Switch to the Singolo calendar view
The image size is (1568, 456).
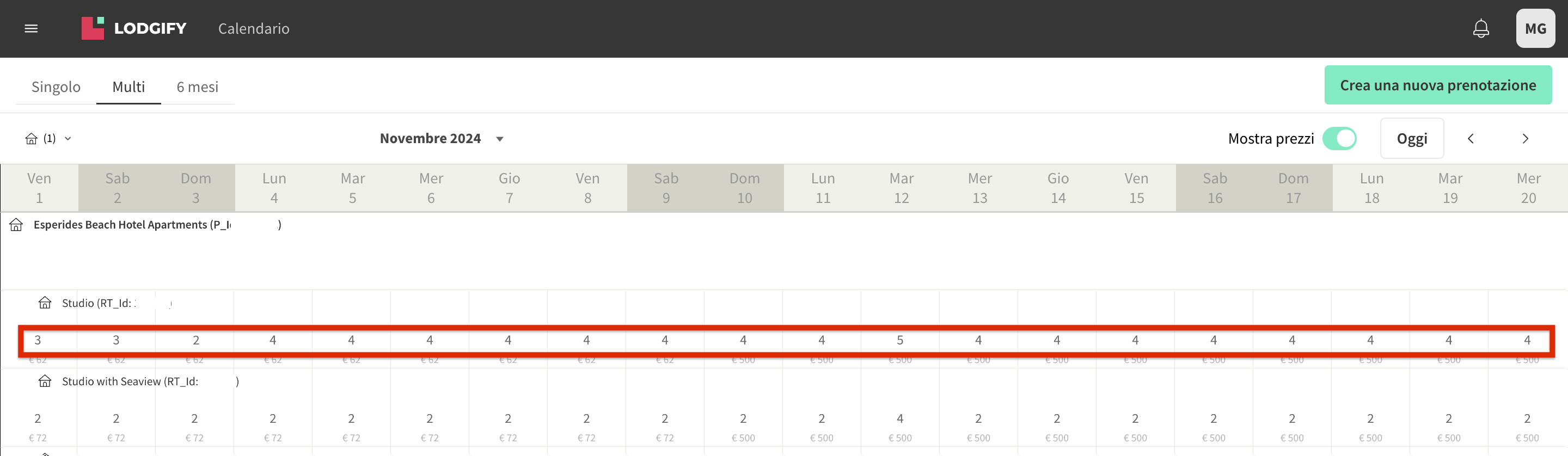pyautogui.click(x=56, y=87)
